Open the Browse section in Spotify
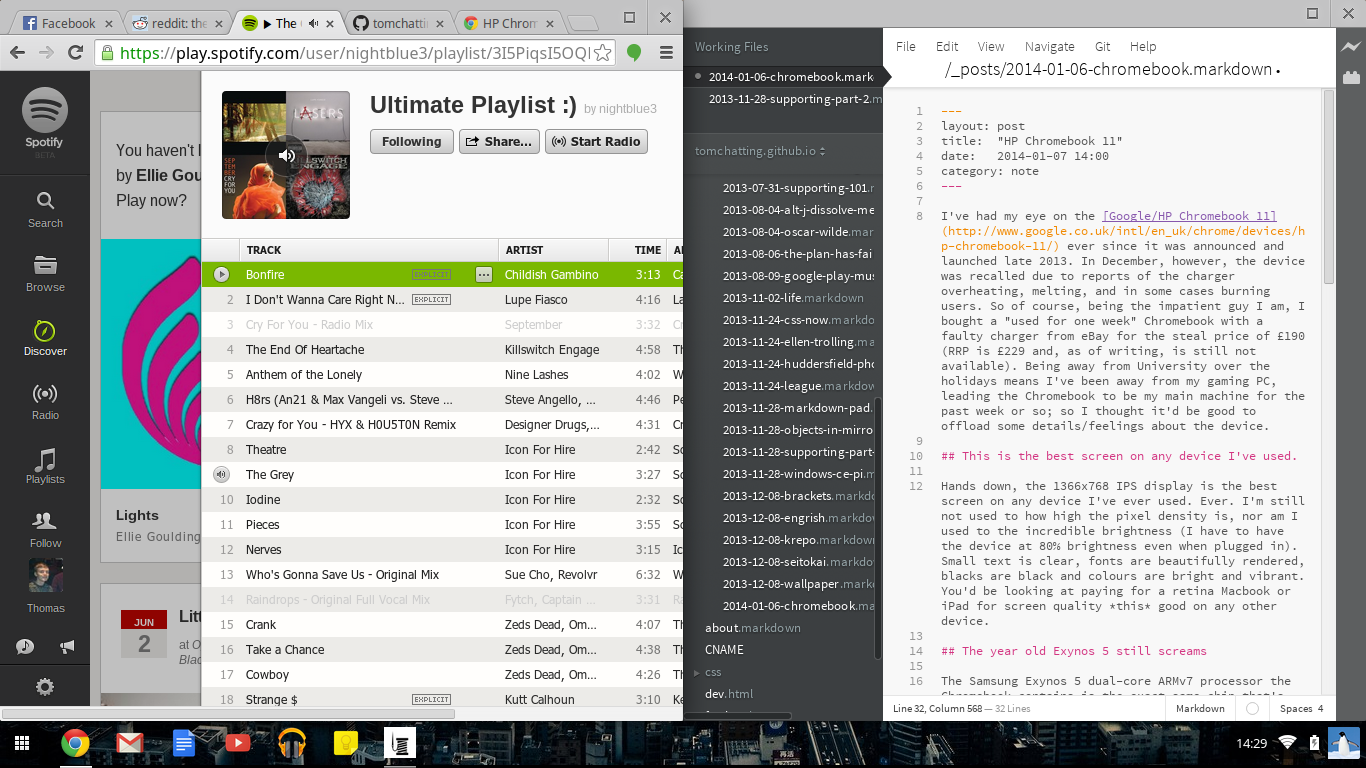 [45, 273]
